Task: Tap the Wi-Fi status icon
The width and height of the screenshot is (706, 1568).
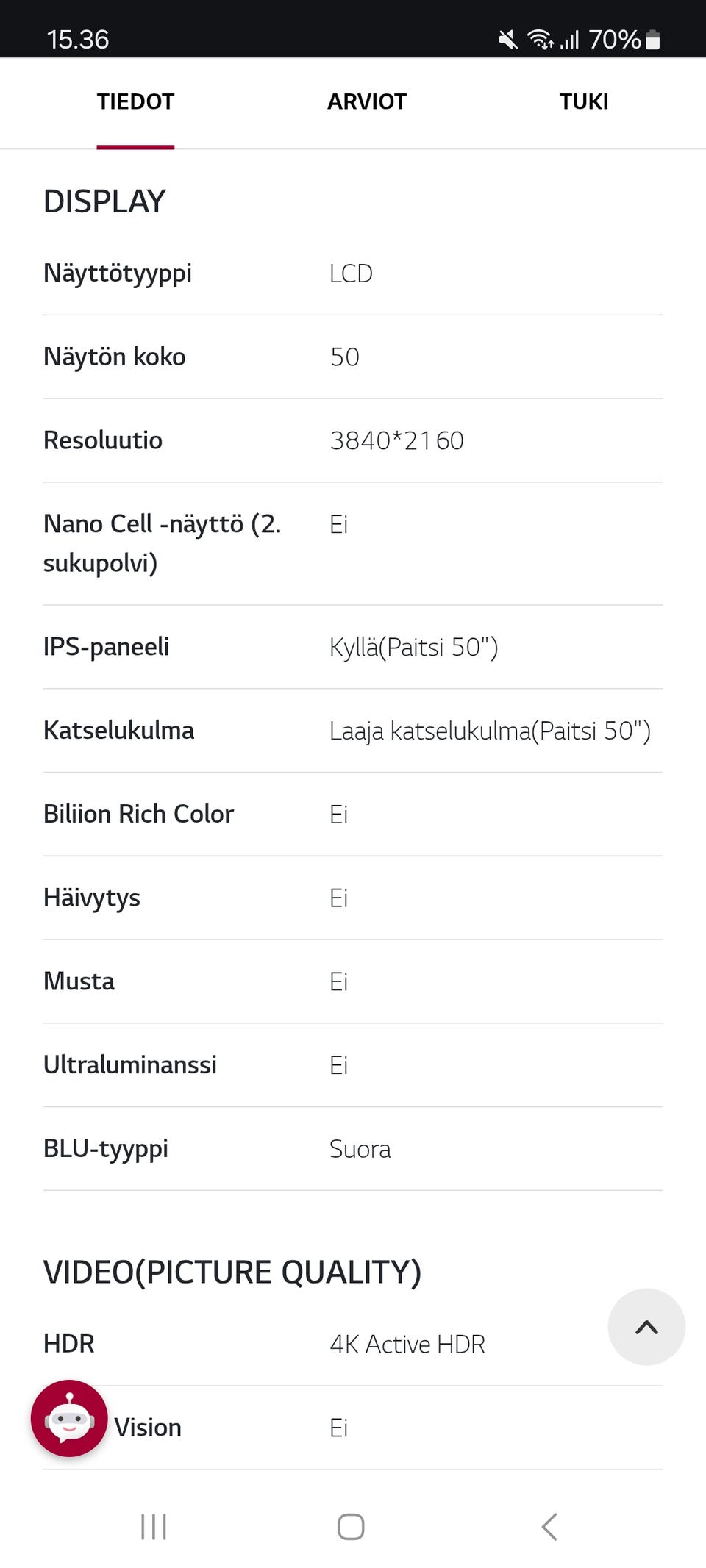Action: (x=539, y=40)
